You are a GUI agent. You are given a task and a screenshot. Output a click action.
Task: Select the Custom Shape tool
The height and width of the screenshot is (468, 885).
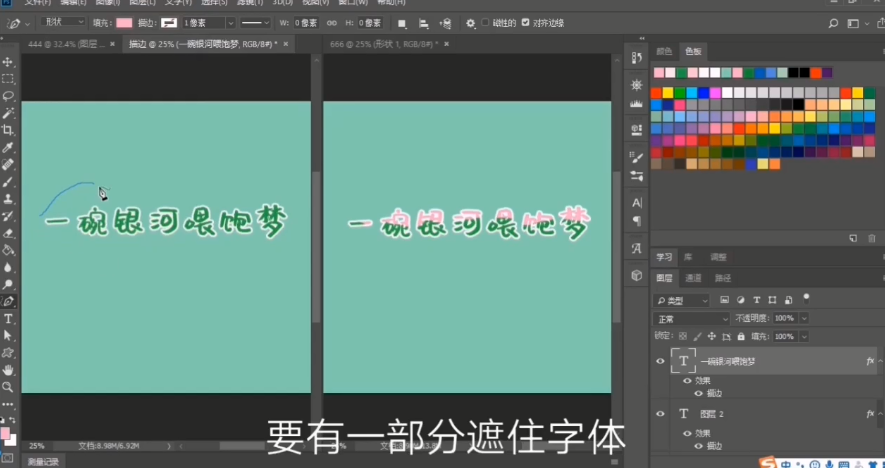[x=8, y=353]
